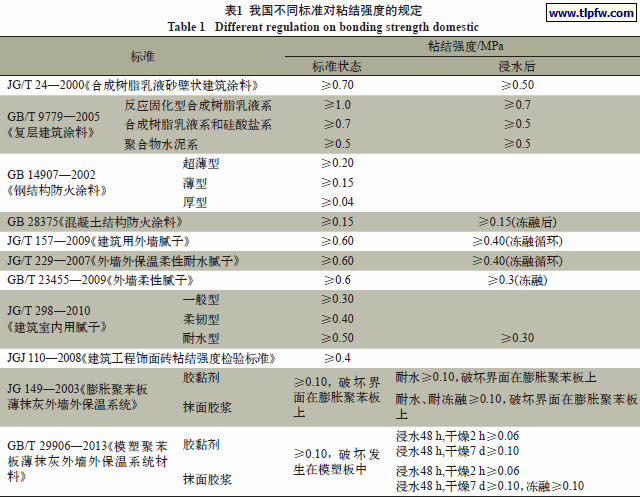Click the '《复层建筑涂料》' label
Viewport: 640px width, 498px height.
click(51, 133)
